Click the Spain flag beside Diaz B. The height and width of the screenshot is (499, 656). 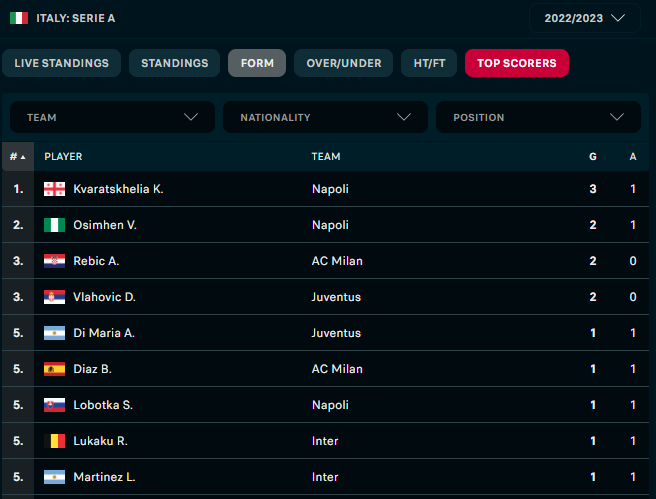54,369
